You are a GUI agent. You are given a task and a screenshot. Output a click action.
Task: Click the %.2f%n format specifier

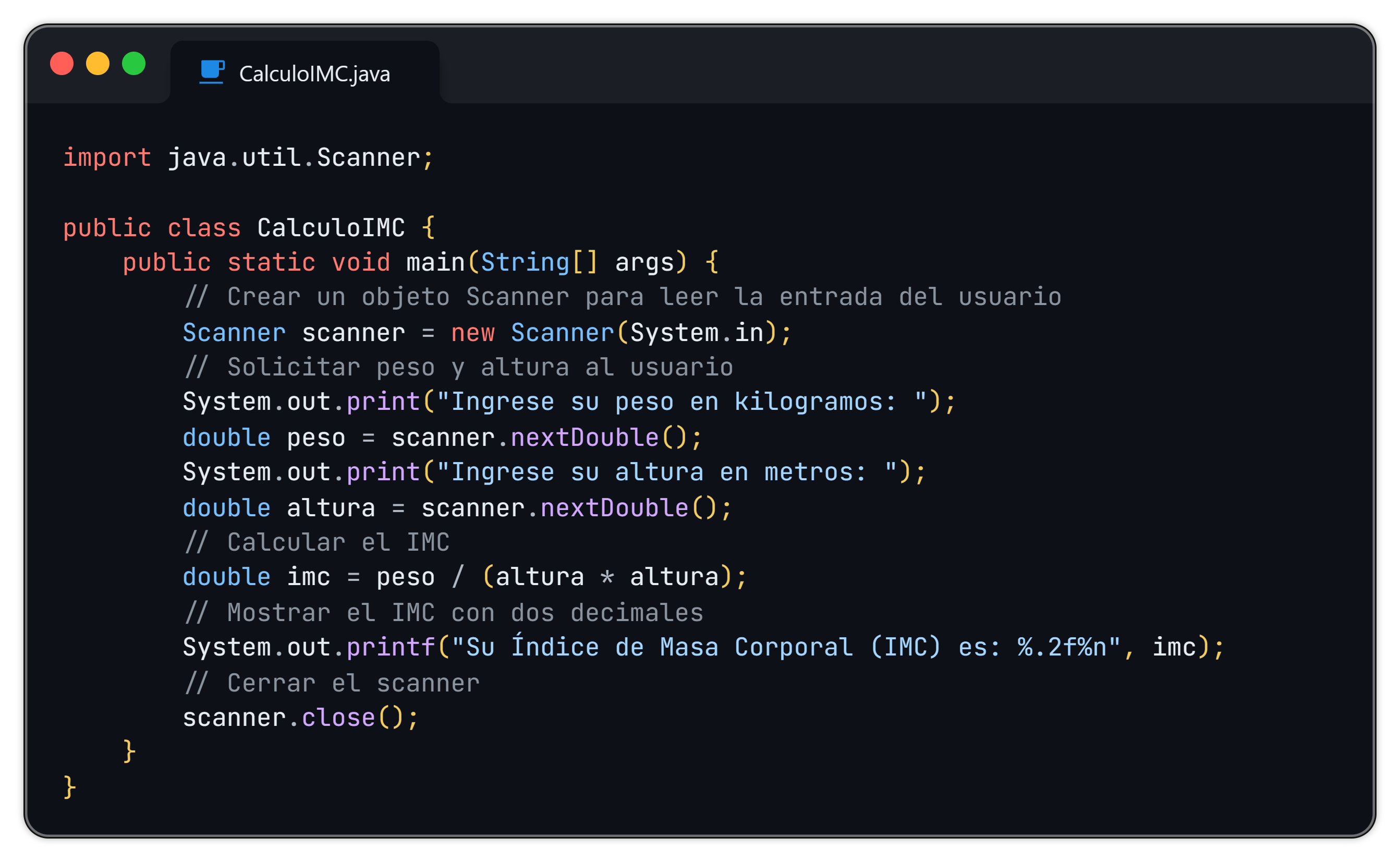[1062, 647]
